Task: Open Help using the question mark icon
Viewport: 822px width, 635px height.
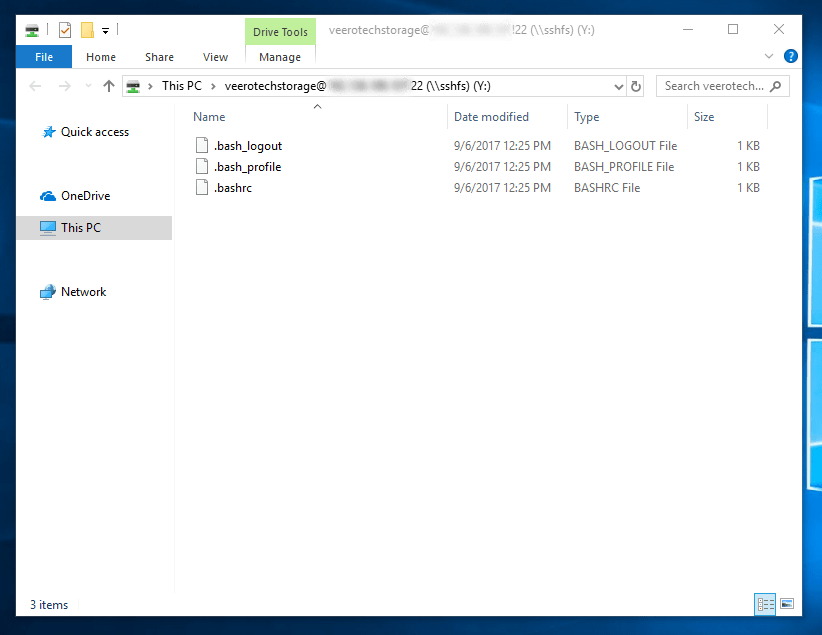Action: (x=791, y=56)
